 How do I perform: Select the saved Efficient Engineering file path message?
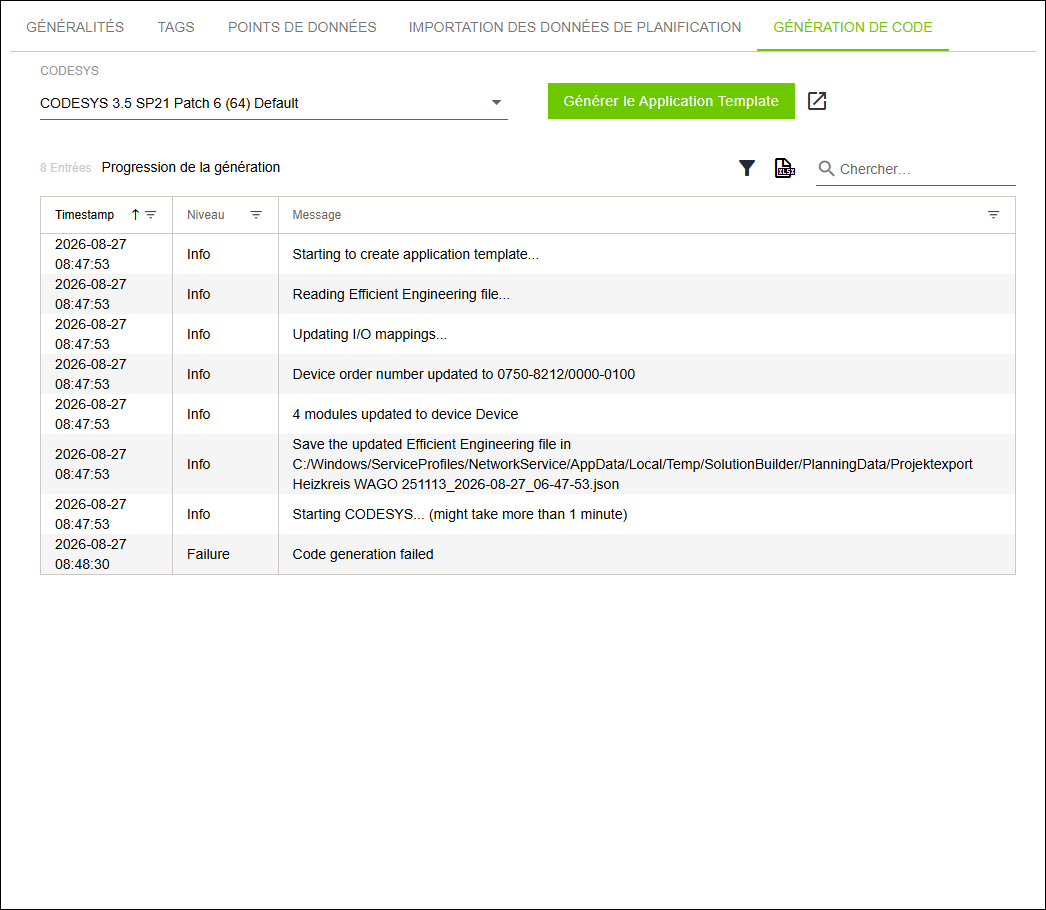632,464
